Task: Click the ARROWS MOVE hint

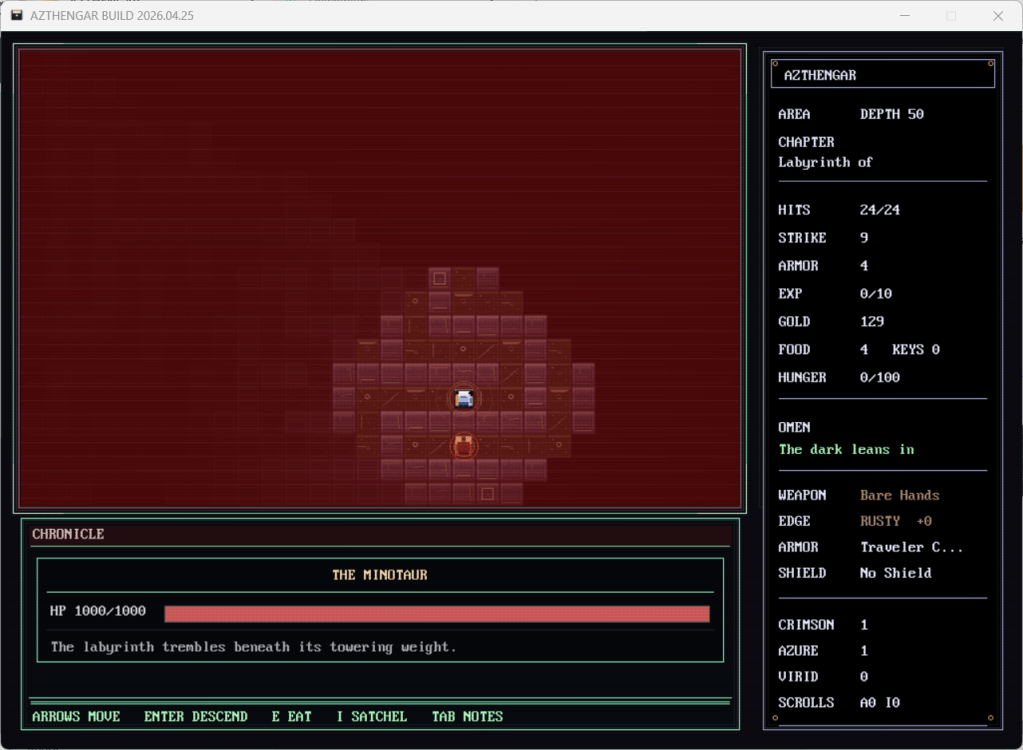Action: click(x=76, y=716)
